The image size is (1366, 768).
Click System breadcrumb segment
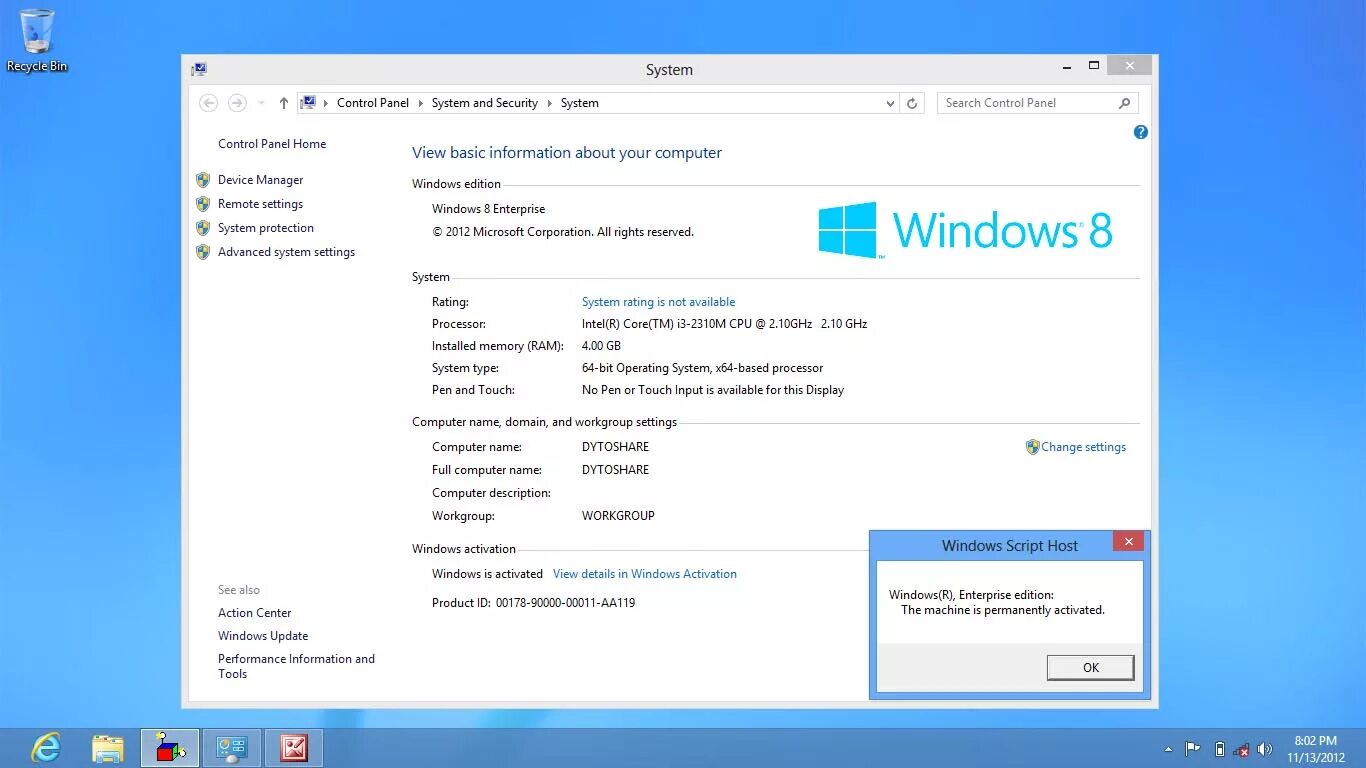point(580,103)
